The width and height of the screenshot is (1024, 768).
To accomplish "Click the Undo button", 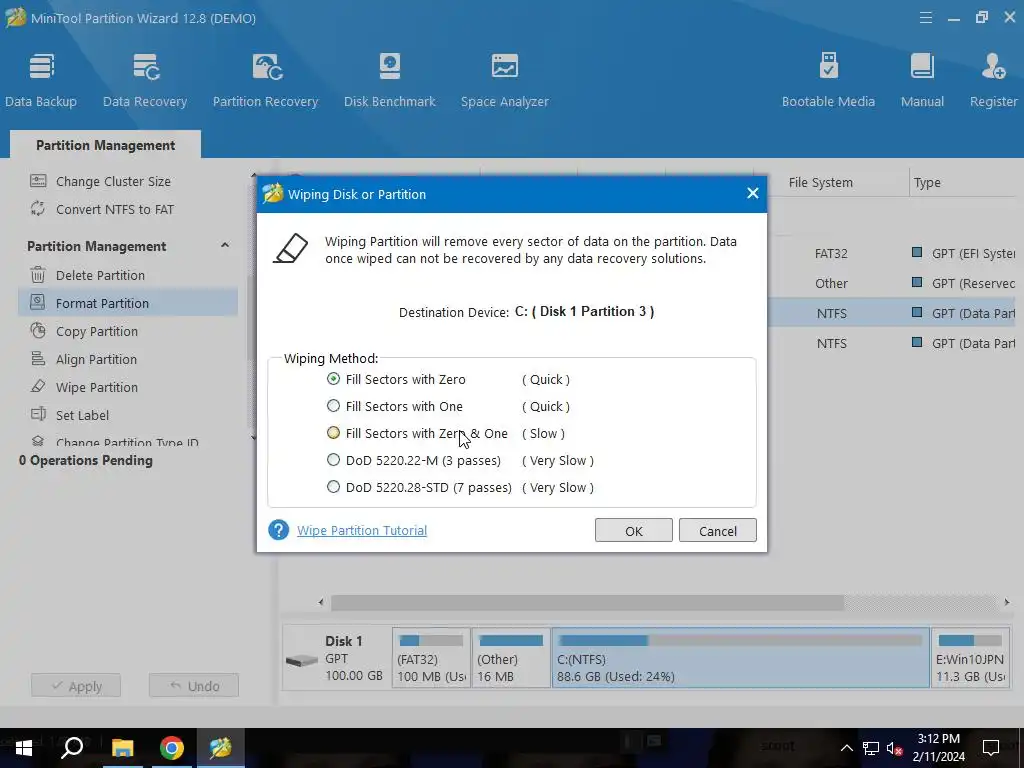I will click(194, 686).
